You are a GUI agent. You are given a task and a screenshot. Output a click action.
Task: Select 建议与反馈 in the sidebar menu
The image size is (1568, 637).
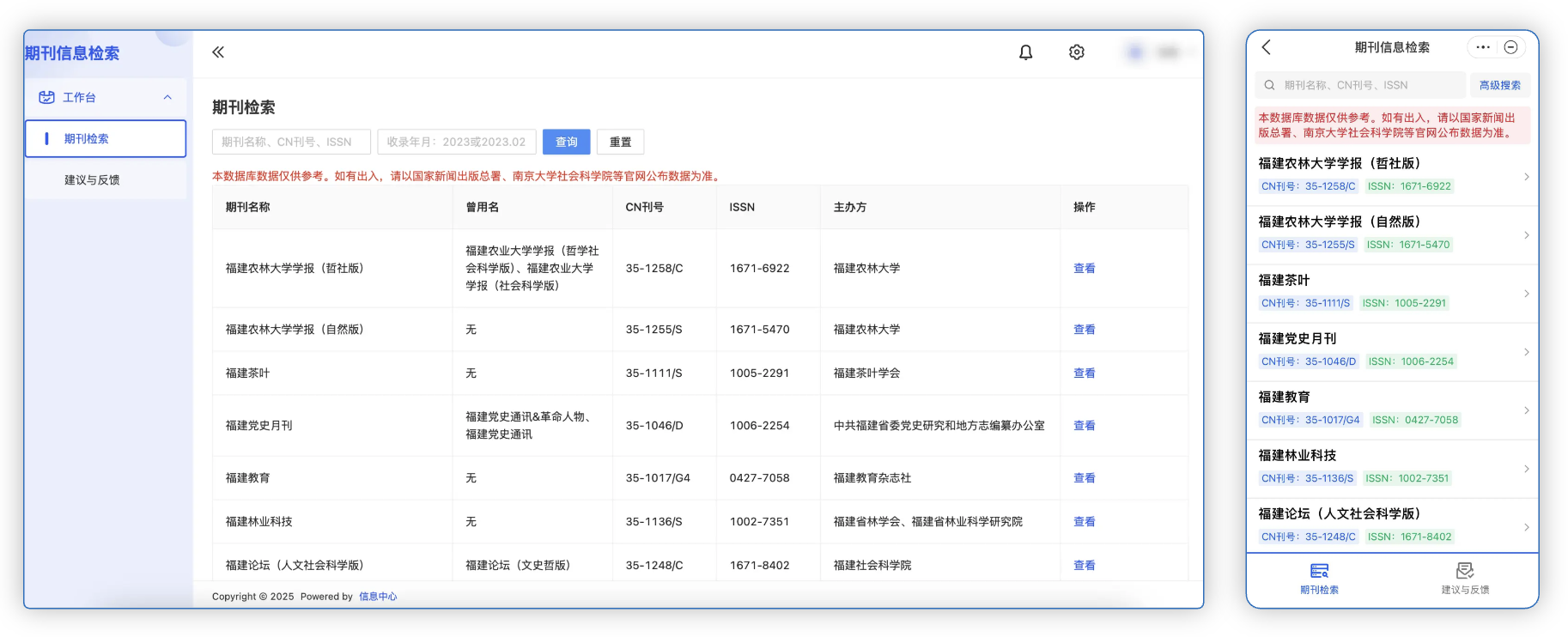pos(92,180)
